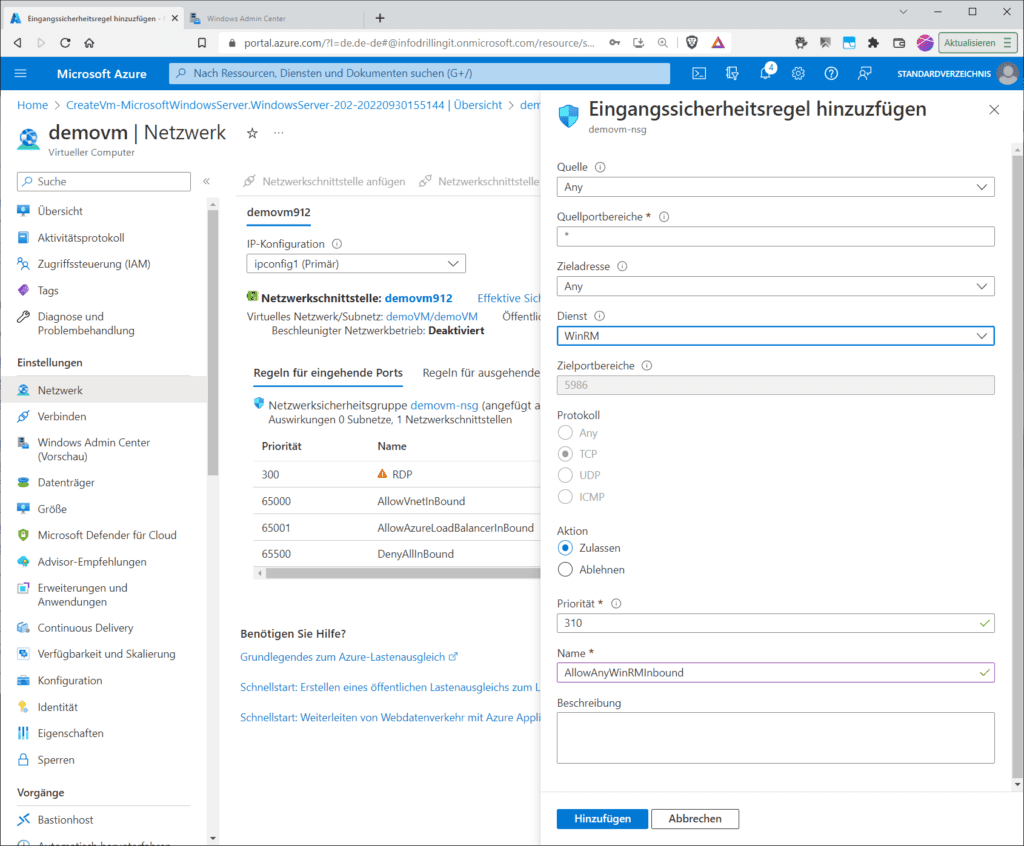Show info tooltip for IP-Konfiguration
The width and height of the screenshot is (1024, 846).
pyautogui.click(x=337, y=244)
